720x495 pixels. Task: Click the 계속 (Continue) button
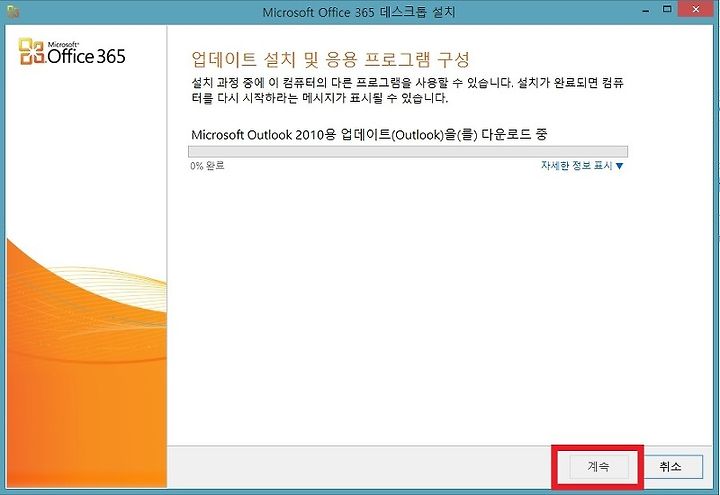[598, 467]
